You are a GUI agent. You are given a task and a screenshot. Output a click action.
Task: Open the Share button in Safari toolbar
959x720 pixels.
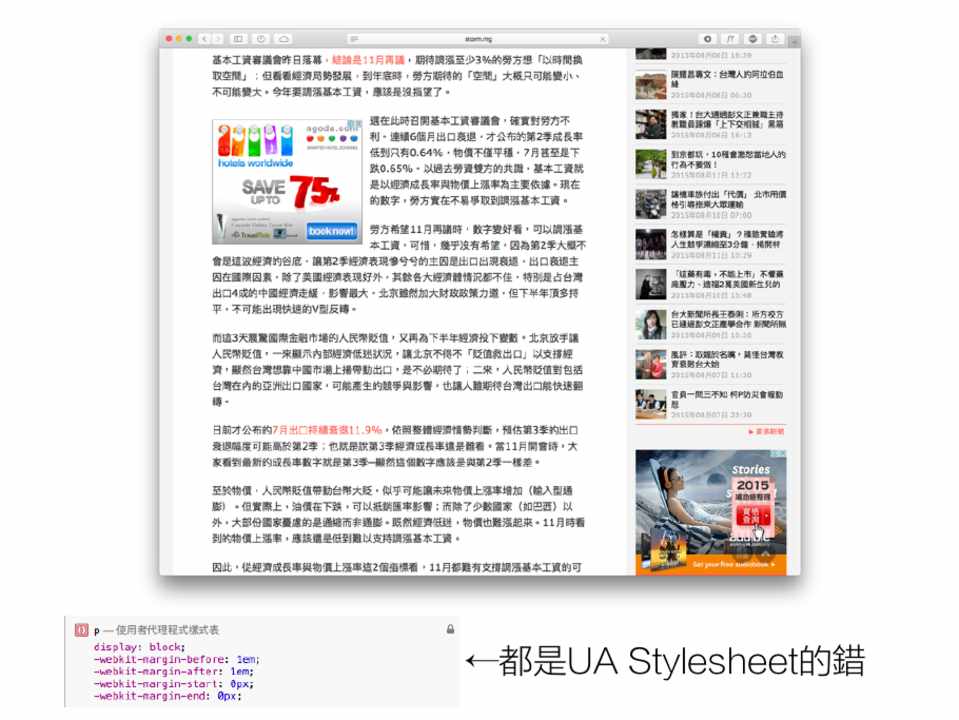[x=775, y=39]
